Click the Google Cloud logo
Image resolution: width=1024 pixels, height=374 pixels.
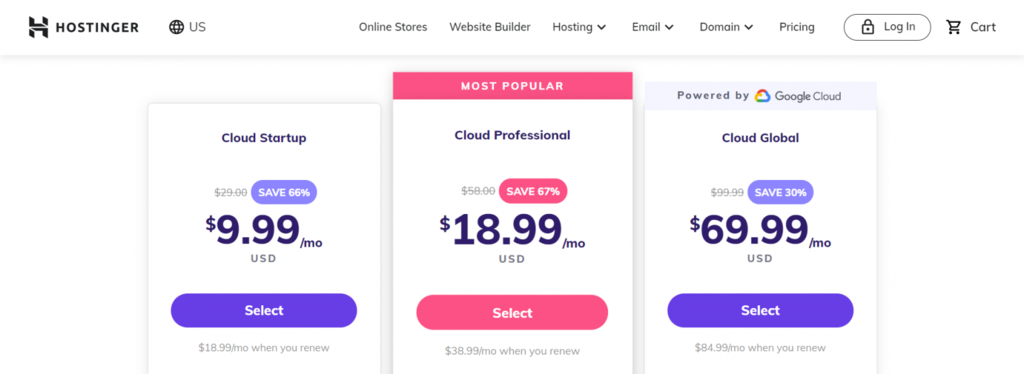(797, 96)
